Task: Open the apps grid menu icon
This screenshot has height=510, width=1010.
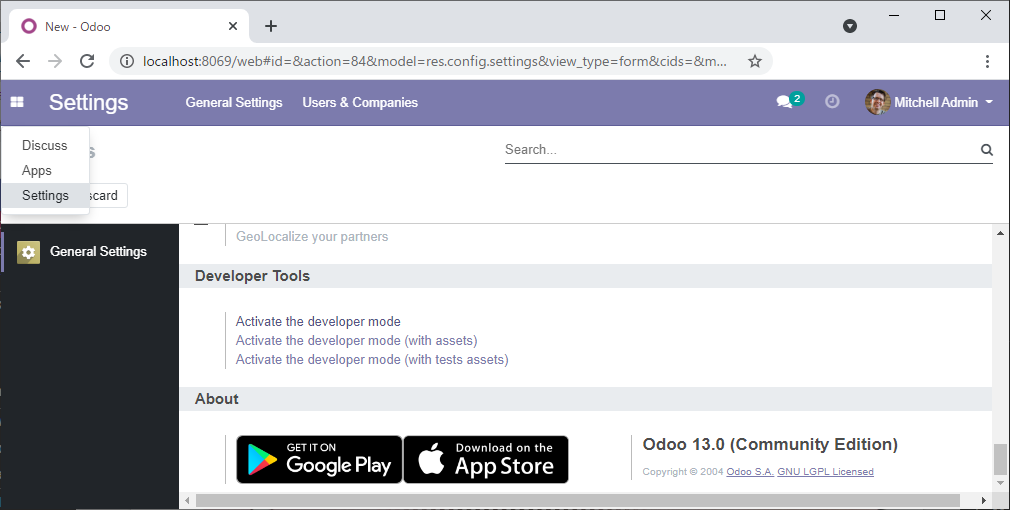Action: 17,102
